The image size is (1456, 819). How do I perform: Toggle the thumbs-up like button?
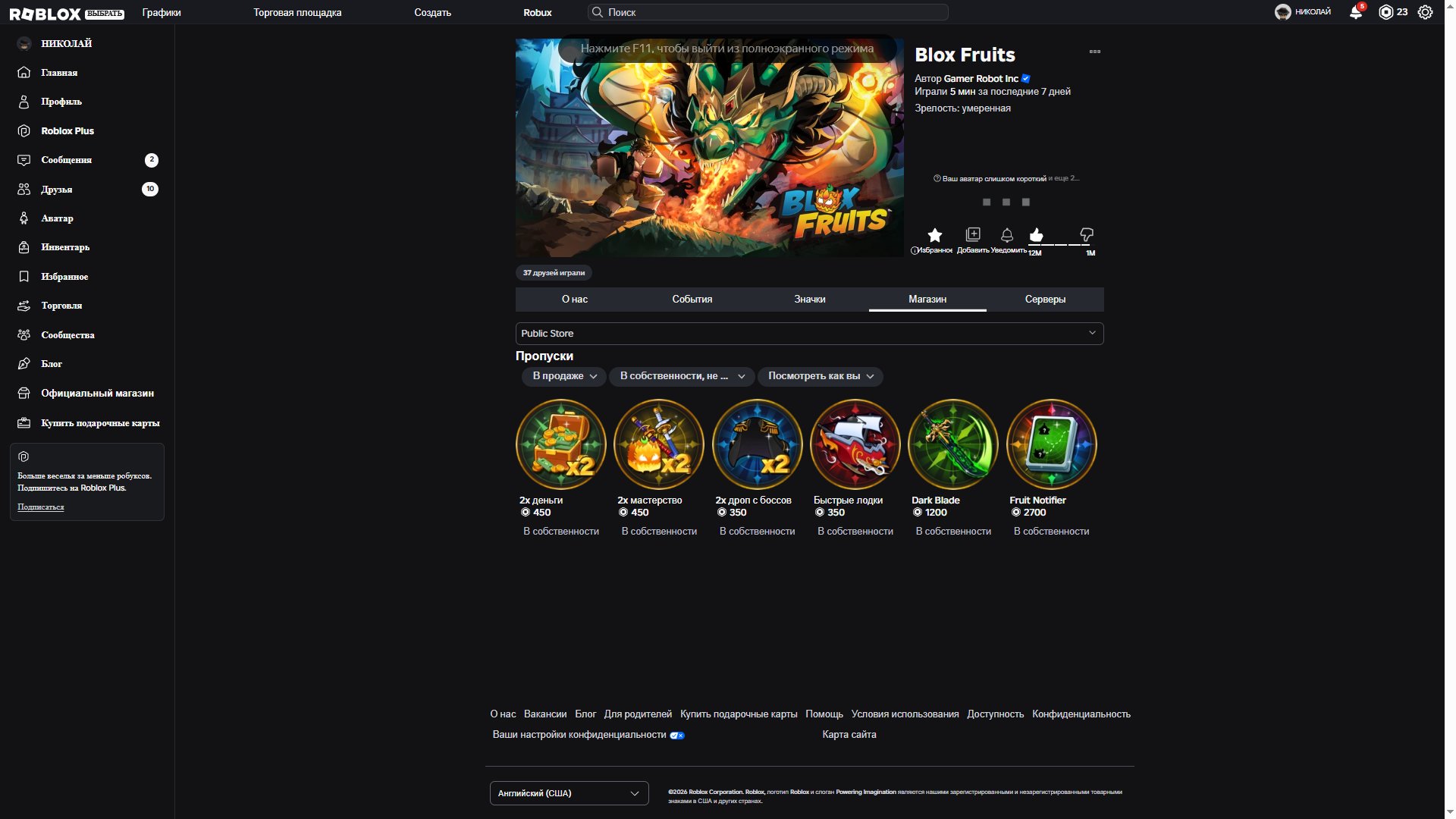point(1036,235)
